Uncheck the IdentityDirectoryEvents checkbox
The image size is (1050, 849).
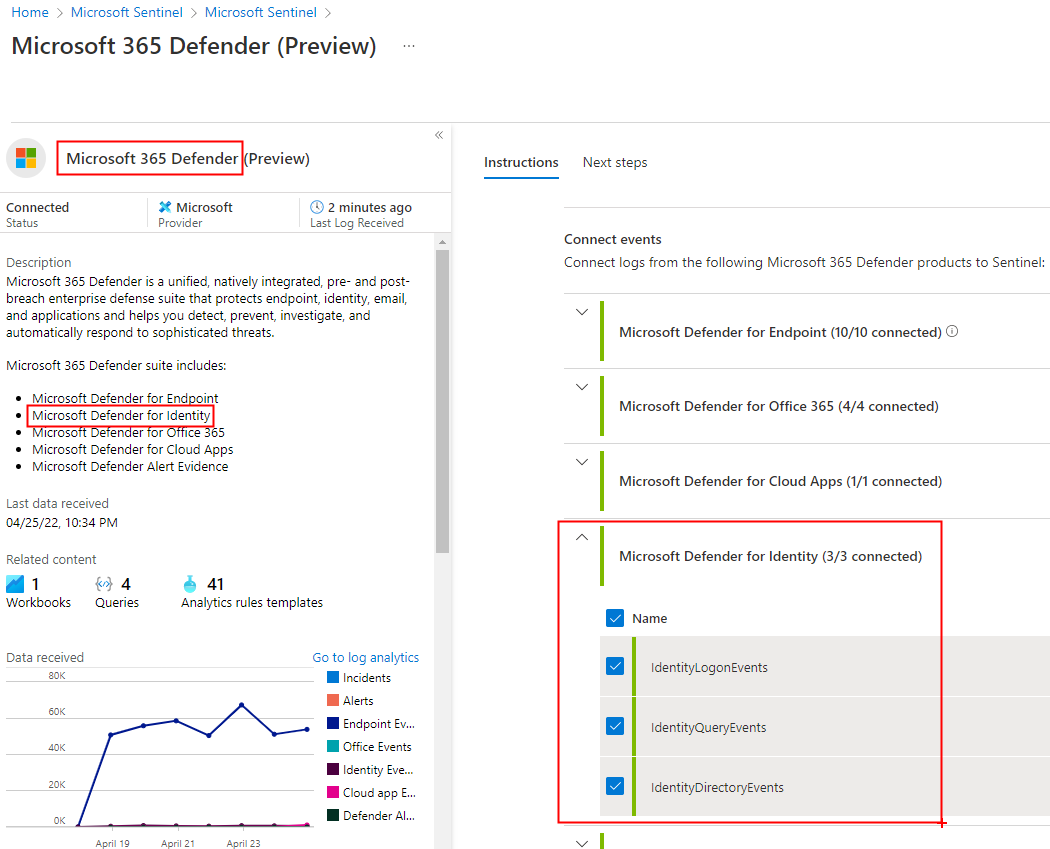(615, 786)
